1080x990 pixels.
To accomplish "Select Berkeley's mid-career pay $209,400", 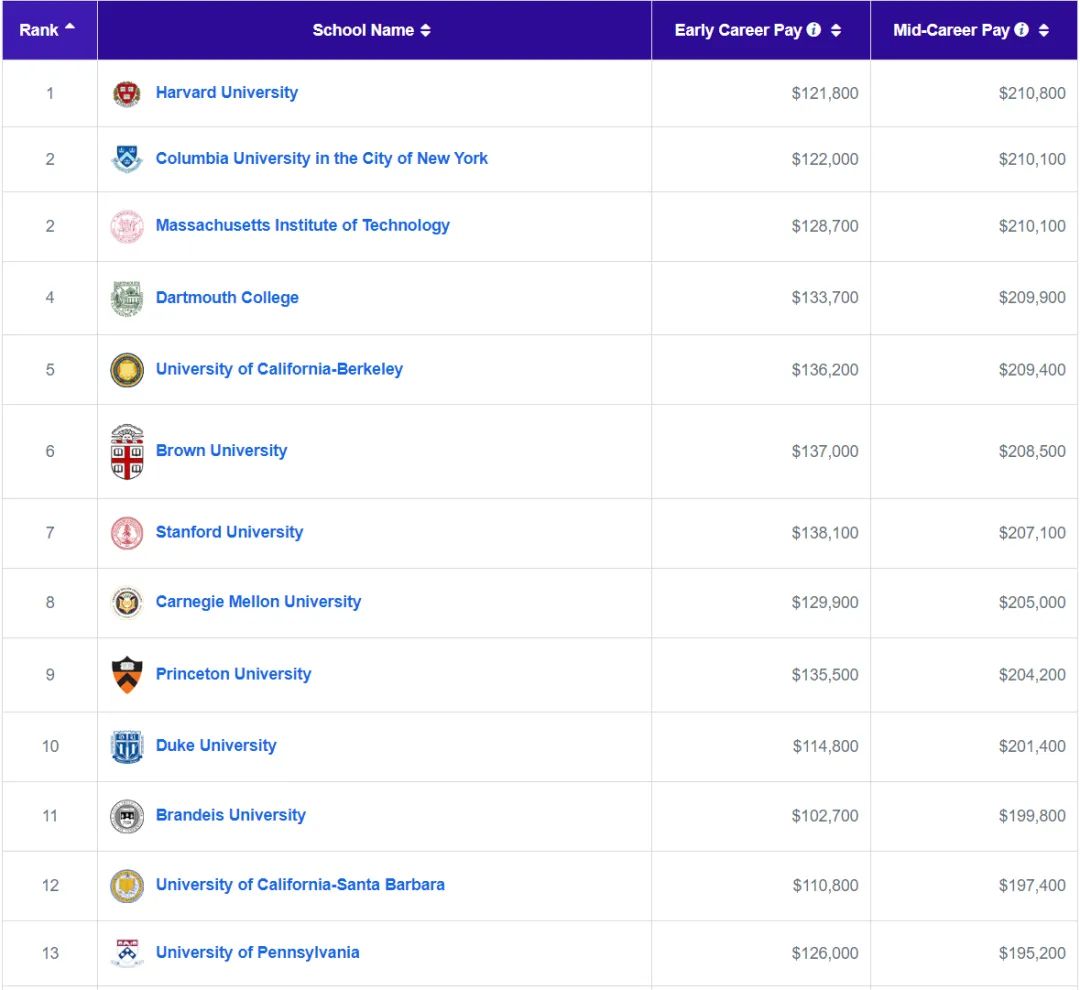I will pos(1032,370).
